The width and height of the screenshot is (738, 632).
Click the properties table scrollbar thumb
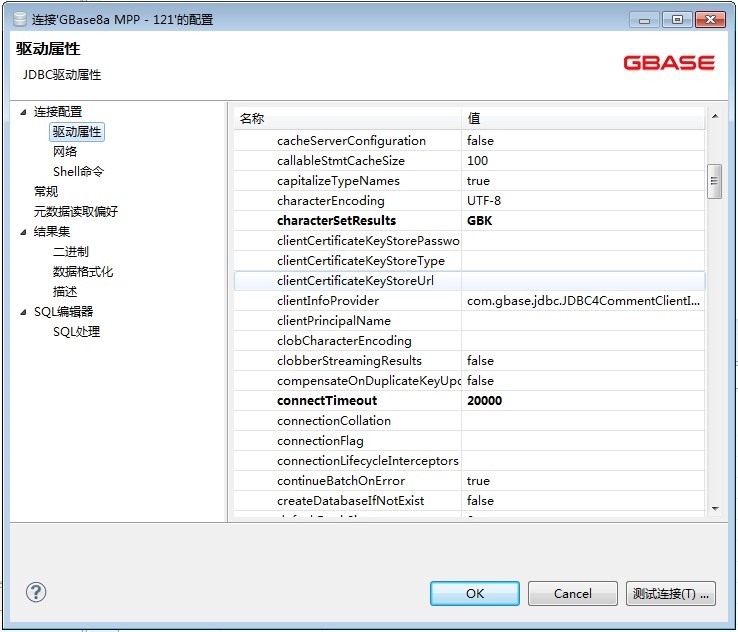[714, 181]
